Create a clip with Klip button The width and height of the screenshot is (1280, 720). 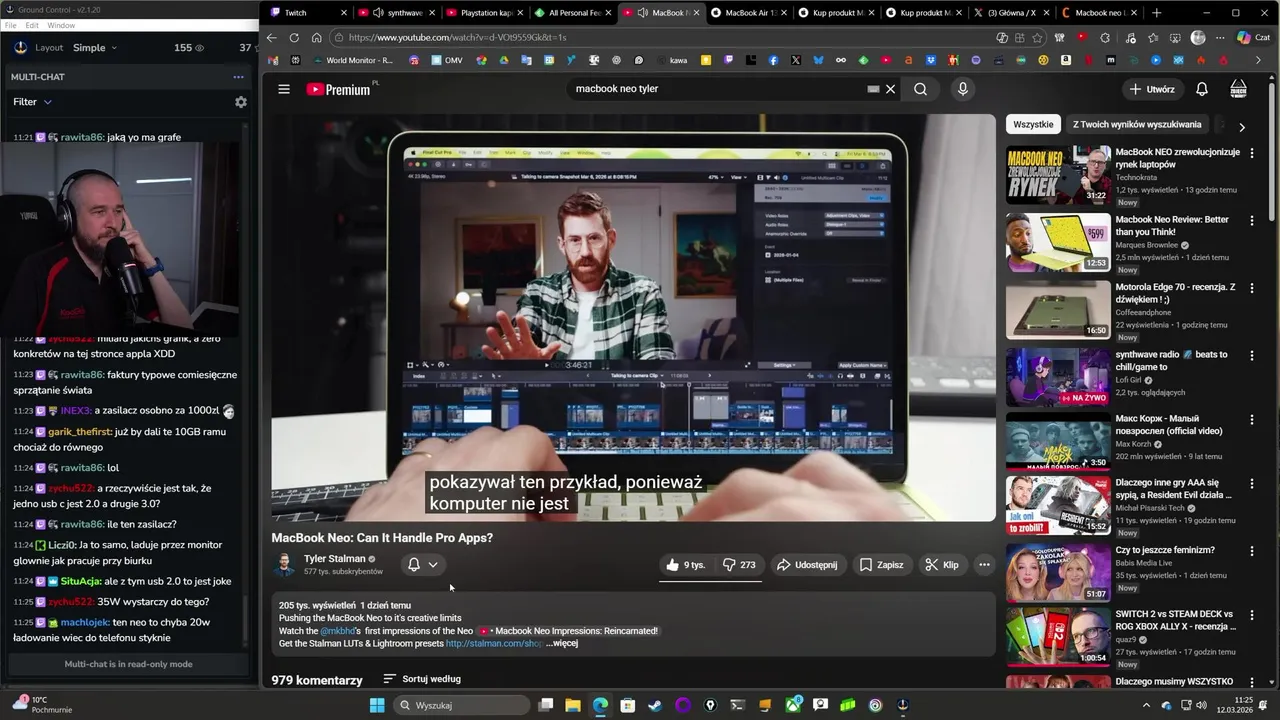942,565
